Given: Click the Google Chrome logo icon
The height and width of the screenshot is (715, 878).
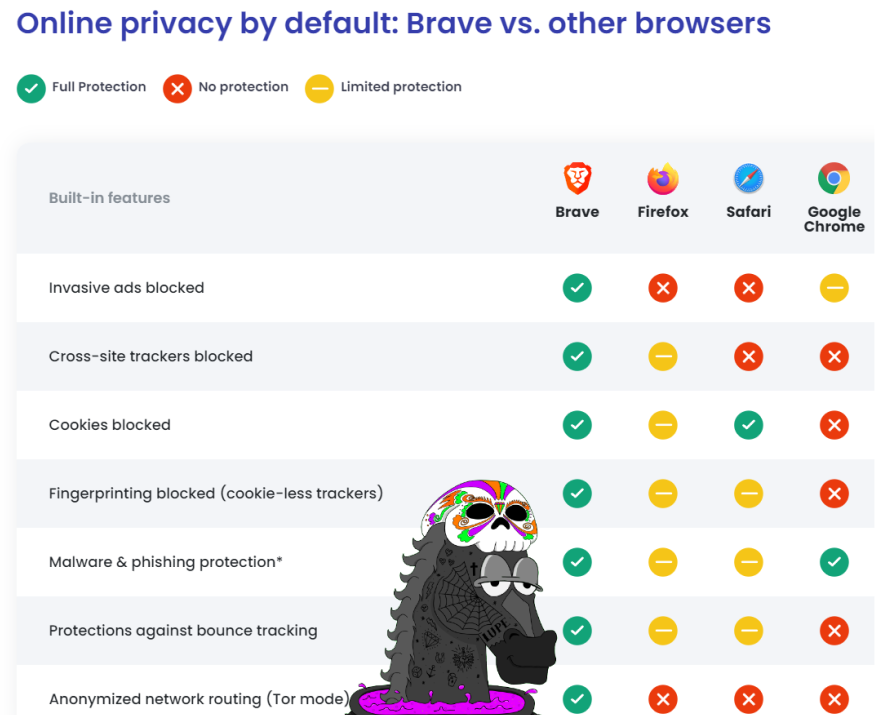Looking at the screenshot, I should point(834,179).
